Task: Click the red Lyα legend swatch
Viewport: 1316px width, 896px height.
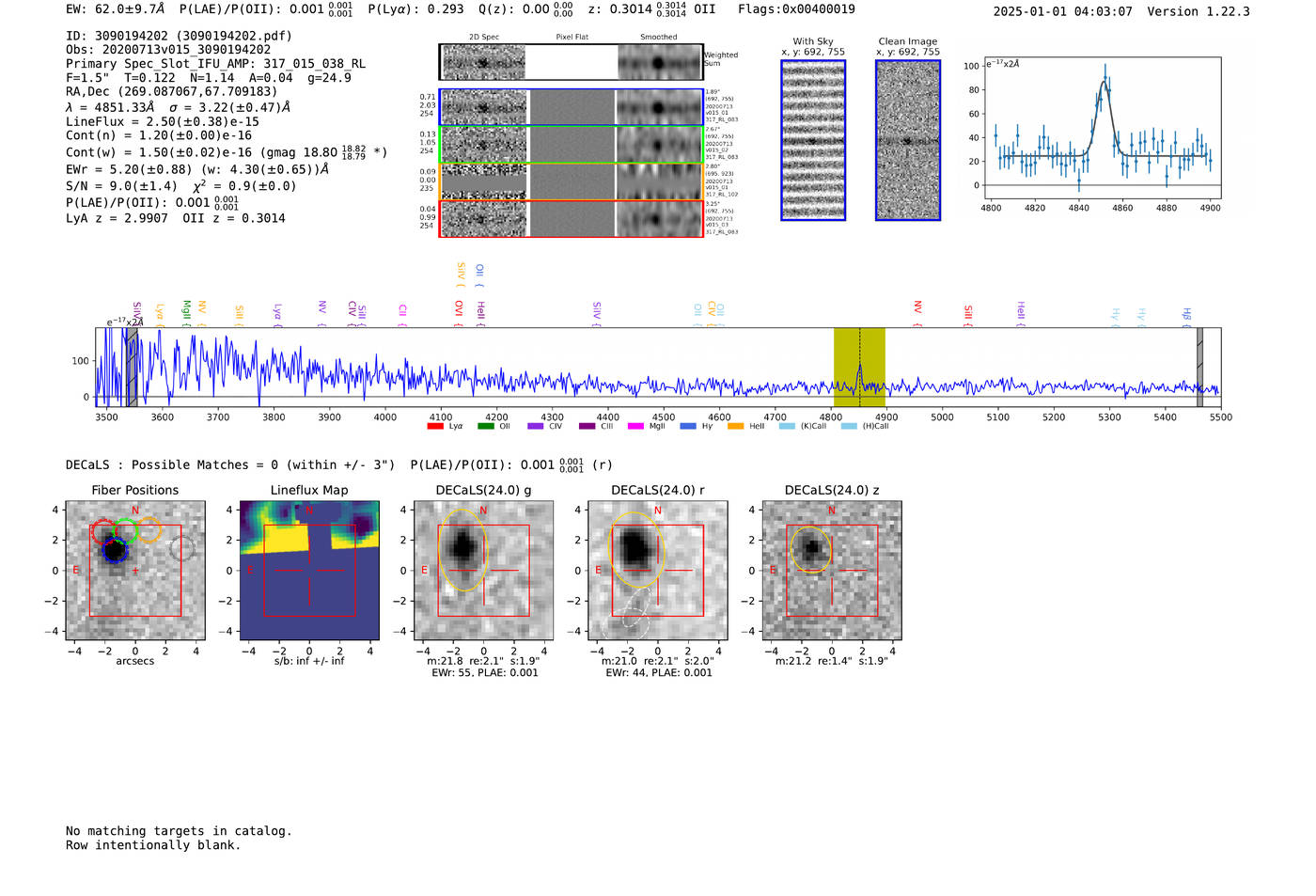Action: tap(434, 426)
